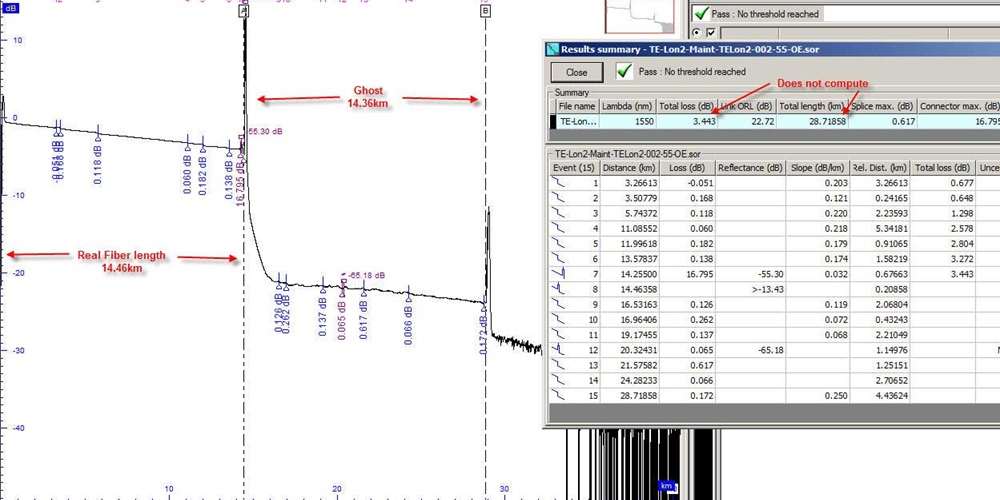Click the Event (15) column header

tap(575, 168)
